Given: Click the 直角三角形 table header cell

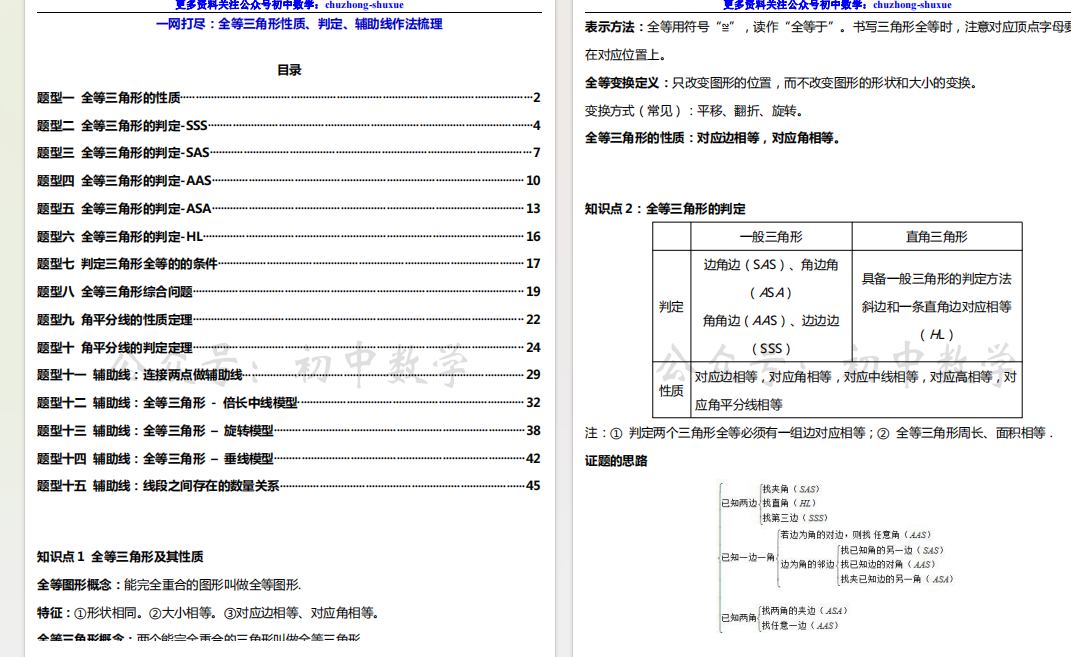Looking at the screenshot, I should [x=936, y=237].
